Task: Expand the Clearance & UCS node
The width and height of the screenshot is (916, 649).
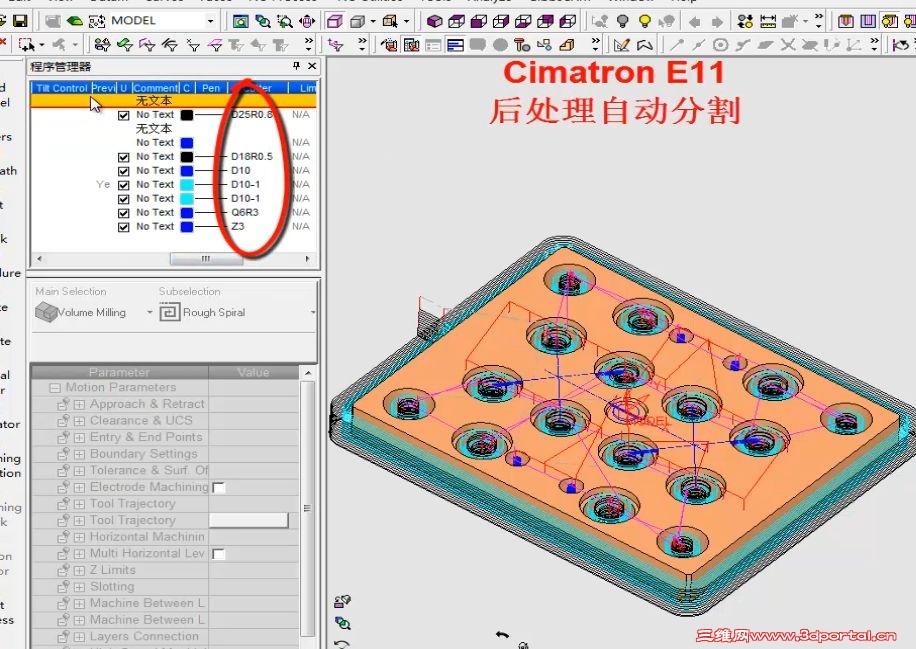Action: click(x=79, y=421)
